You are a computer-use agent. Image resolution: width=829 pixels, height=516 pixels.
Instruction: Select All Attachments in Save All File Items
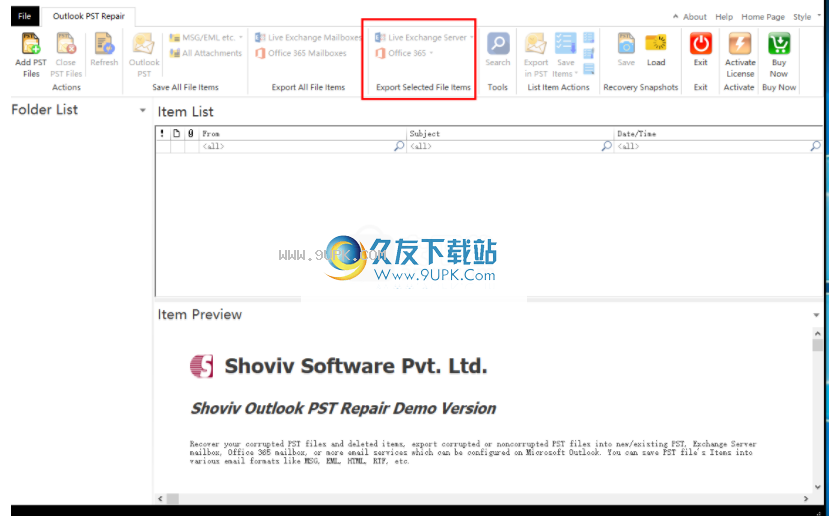205,53
